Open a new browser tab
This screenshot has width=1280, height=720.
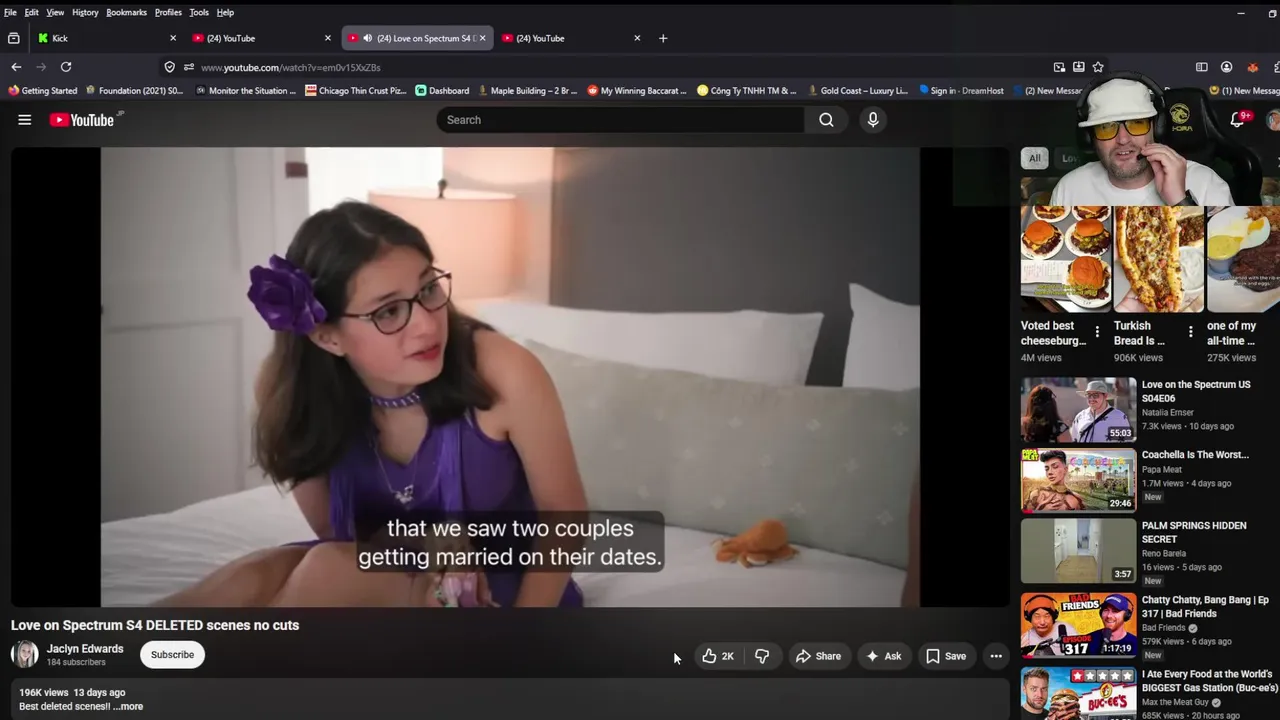click(x=662, y=38)
